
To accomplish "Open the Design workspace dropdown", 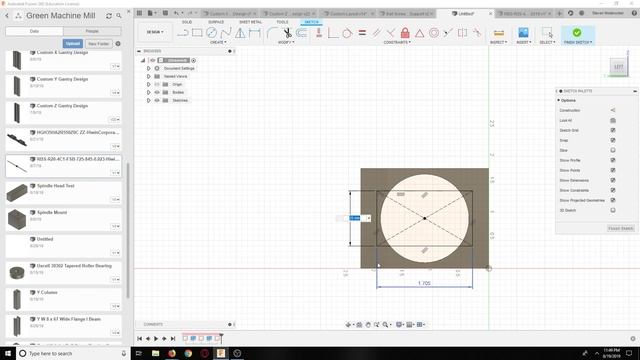I will point(155,32).
